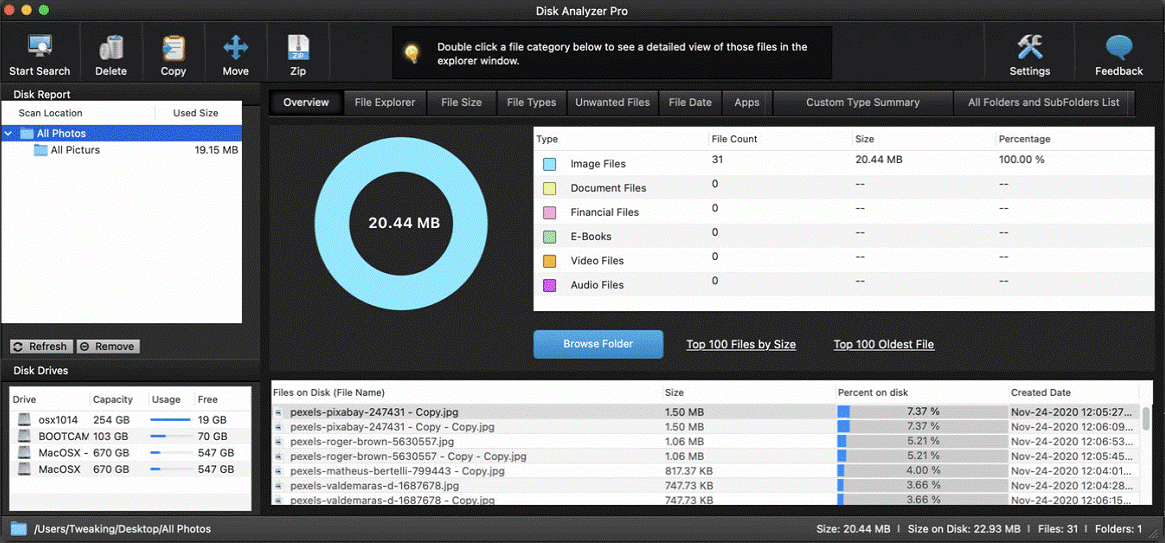Click the 100.00 % percentage cell

click(1022, 160)
